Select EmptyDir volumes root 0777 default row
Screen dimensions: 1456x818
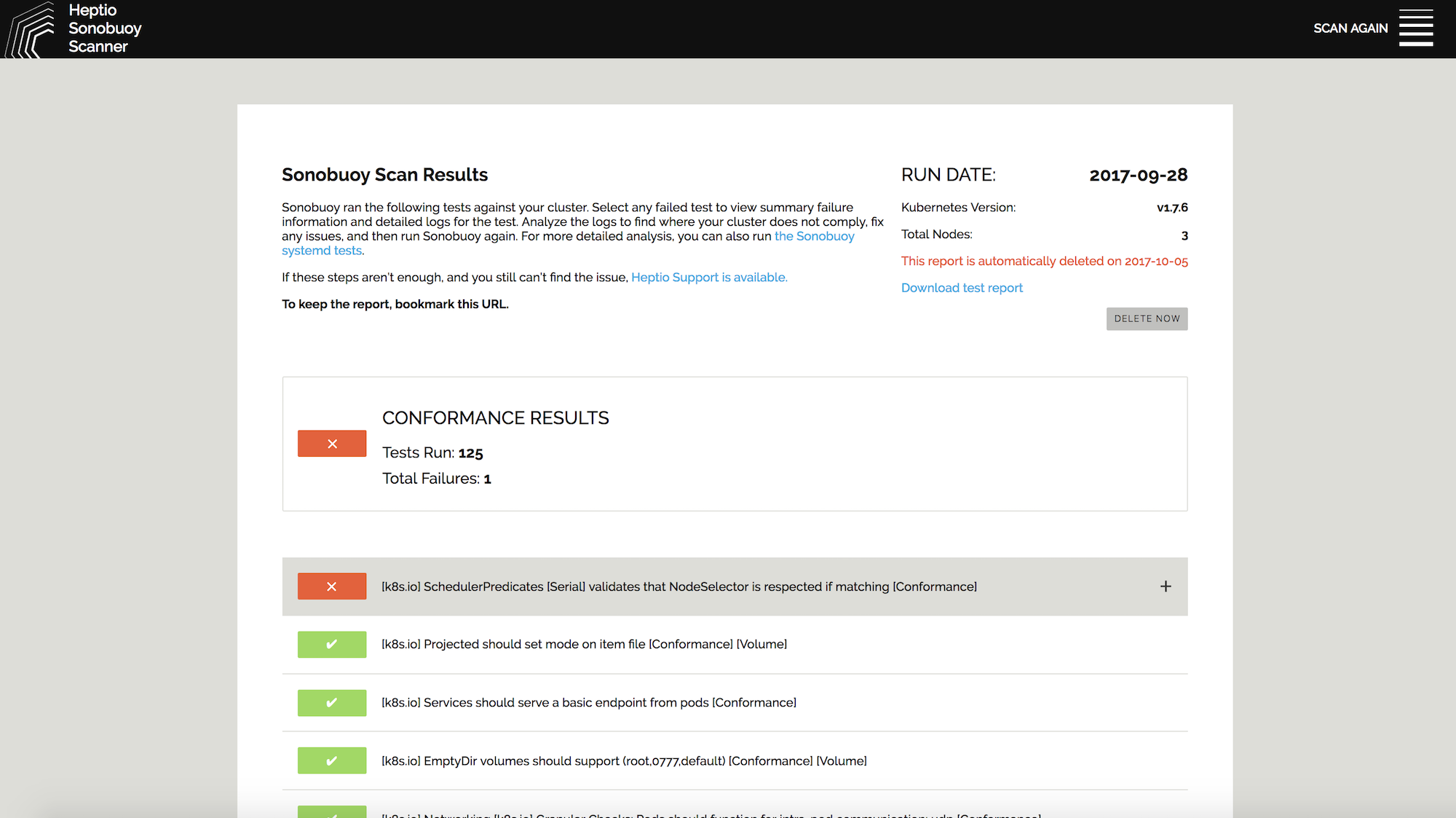click(x=623, y=761)
